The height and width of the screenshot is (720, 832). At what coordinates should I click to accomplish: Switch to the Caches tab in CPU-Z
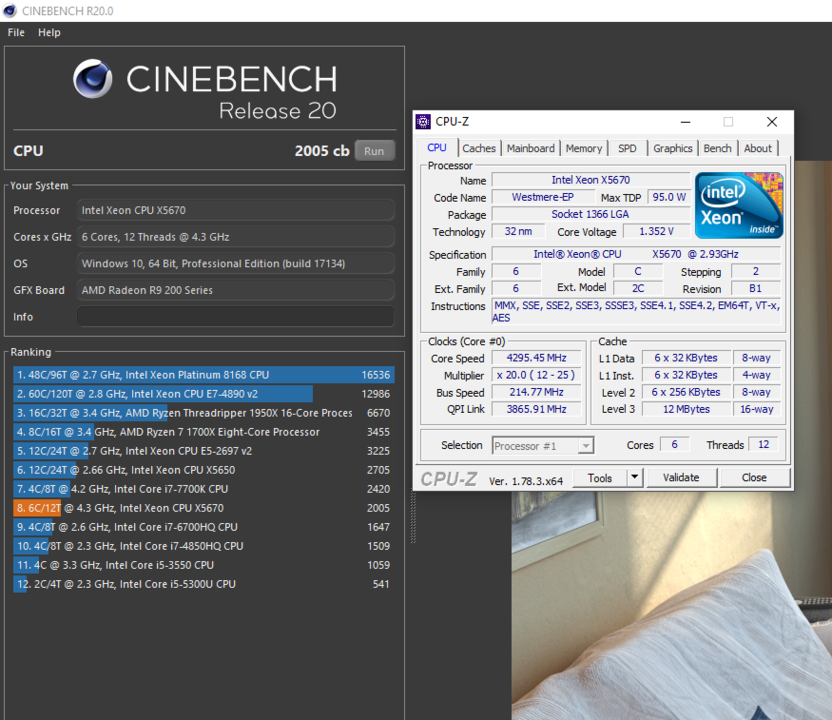479,149
